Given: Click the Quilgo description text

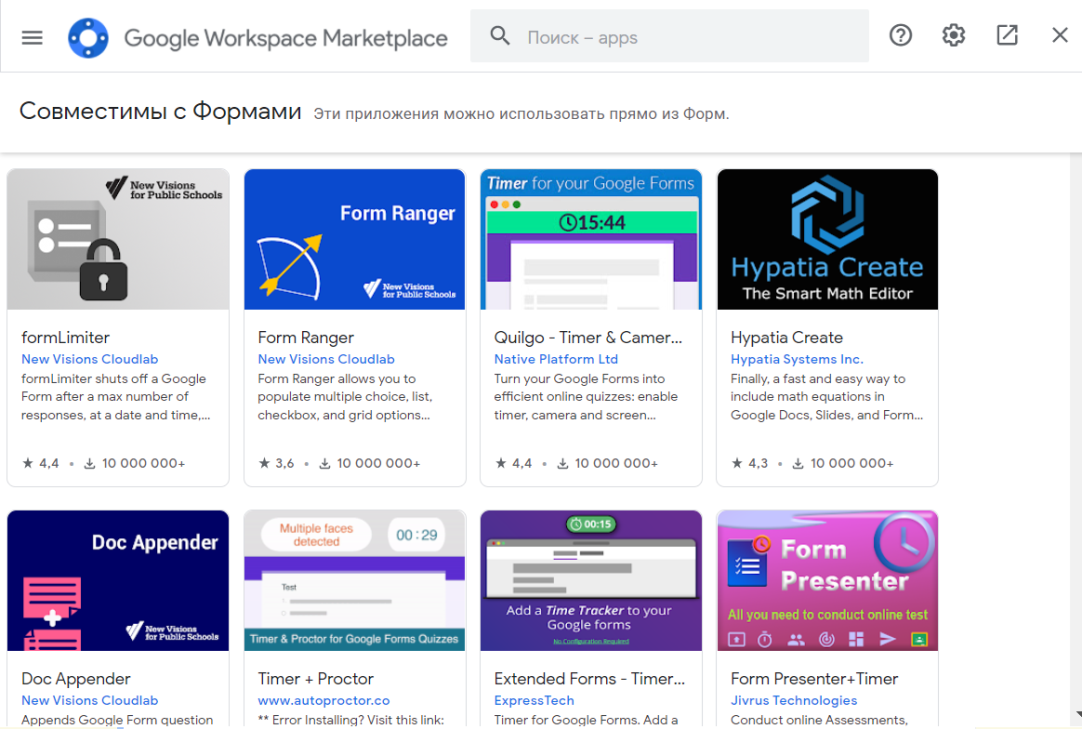Looking at the screenshot, I should 586,397.
